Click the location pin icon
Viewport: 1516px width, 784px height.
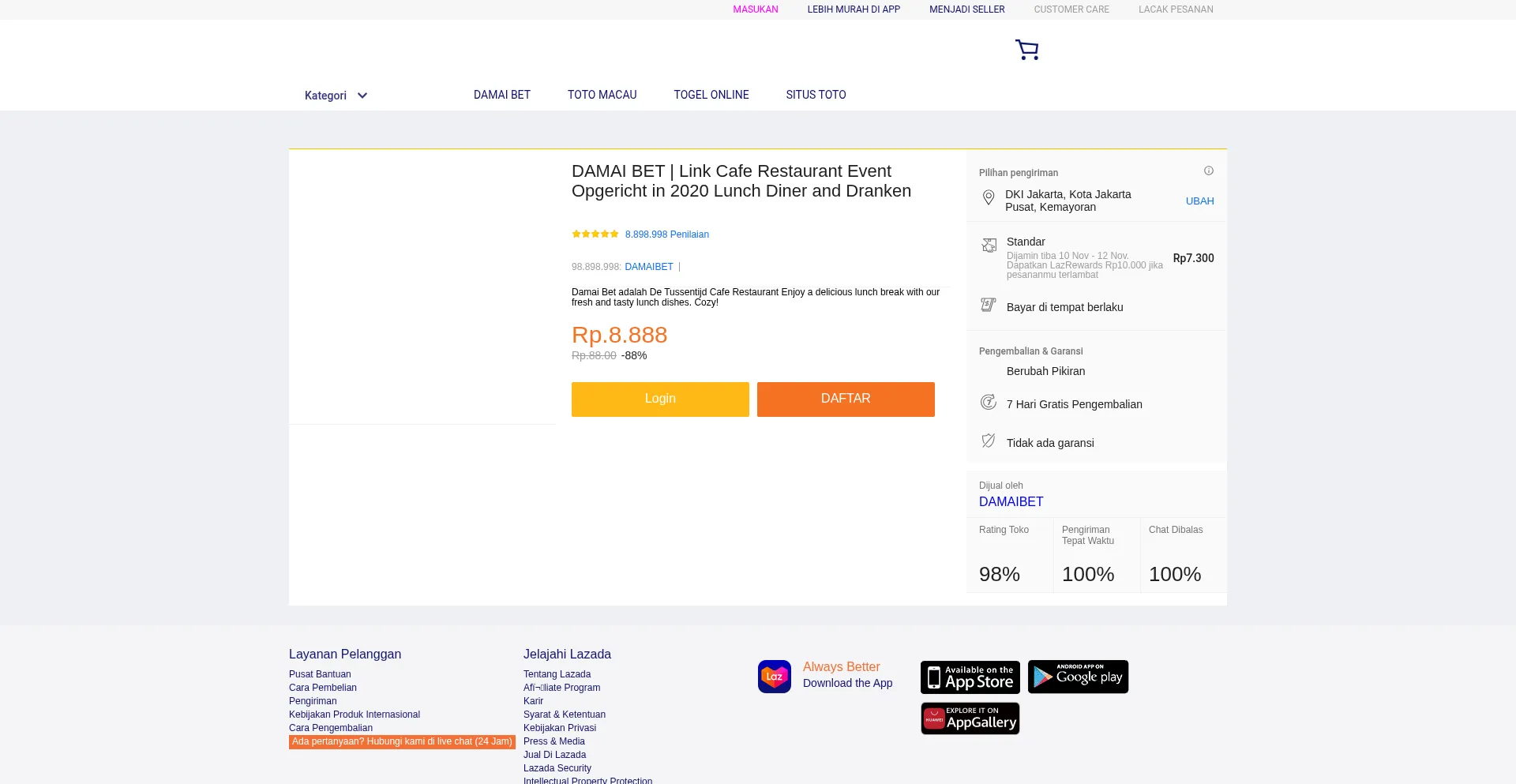tap(988, 197)
